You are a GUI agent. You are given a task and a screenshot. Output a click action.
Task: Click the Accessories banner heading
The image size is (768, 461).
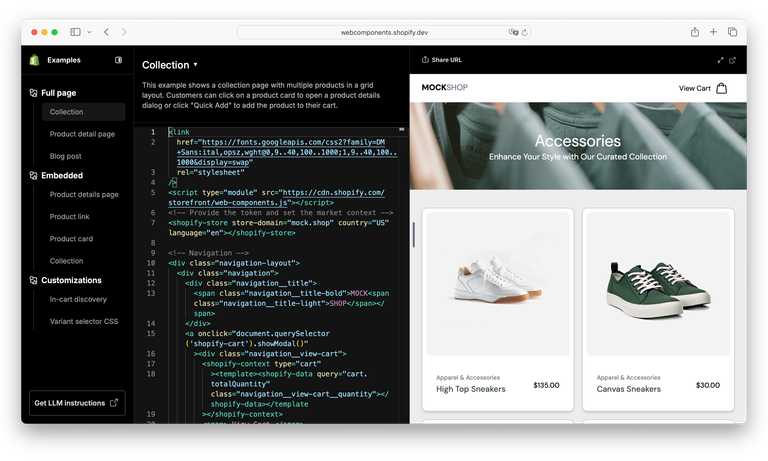[x=577, y=141]
